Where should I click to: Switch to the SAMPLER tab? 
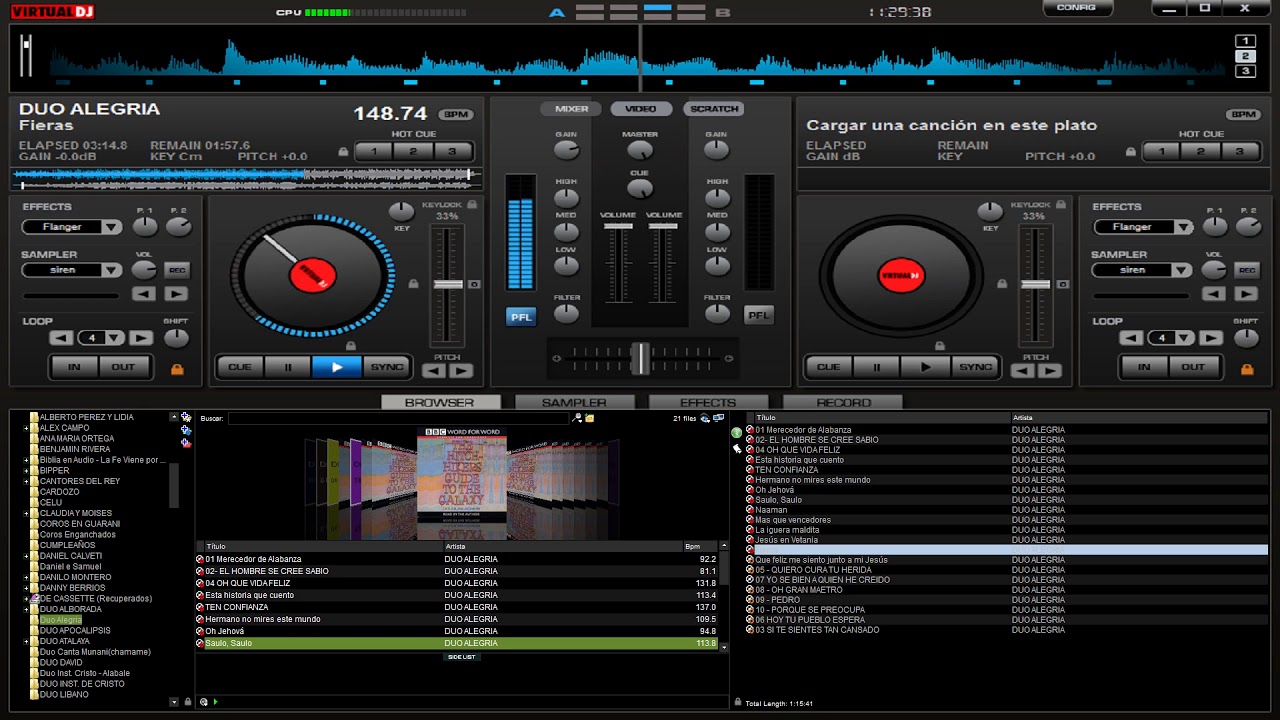point(574,402)
